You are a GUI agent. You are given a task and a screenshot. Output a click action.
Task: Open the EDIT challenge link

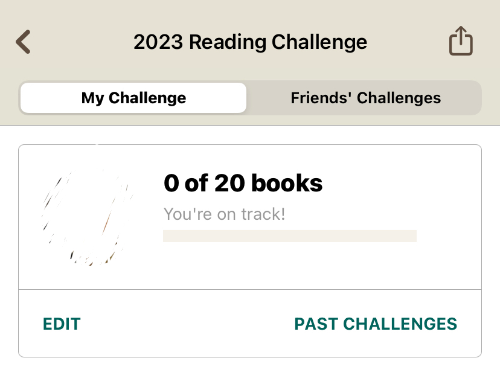62,324
